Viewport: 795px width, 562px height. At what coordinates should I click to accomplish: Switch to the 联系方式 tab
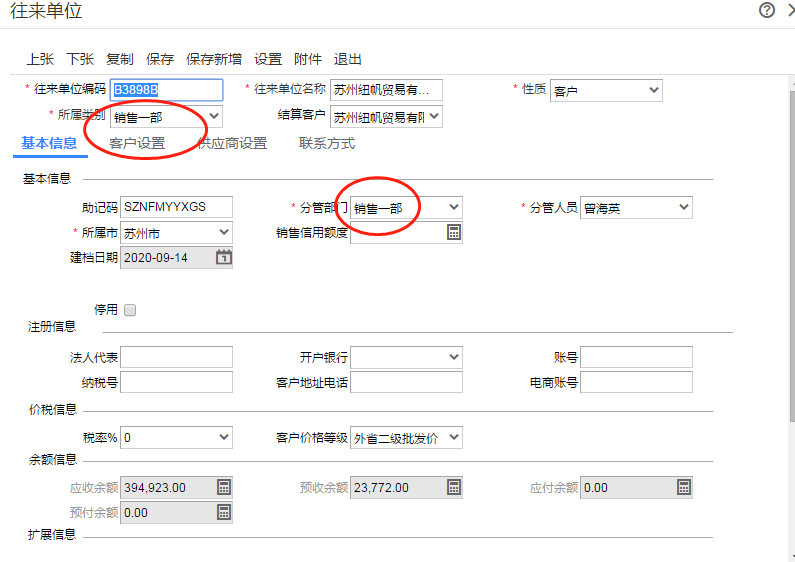pyautogui.click(x=327, y=144)
